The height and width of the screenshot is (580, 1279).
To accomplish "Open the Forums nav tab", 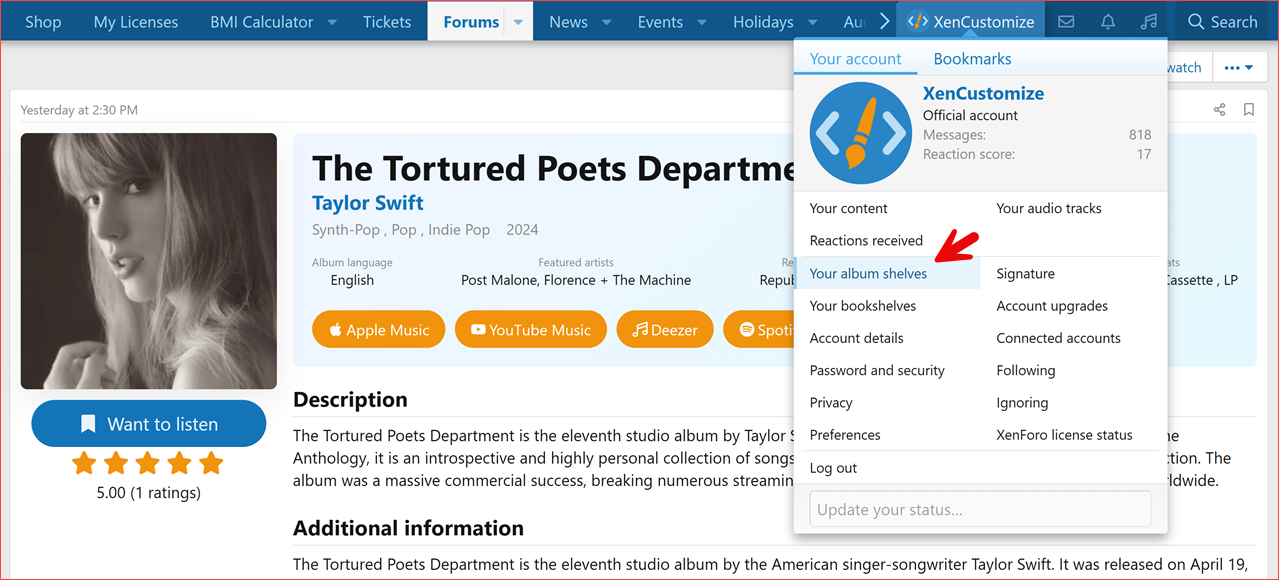I will click(x=471, y=22).
